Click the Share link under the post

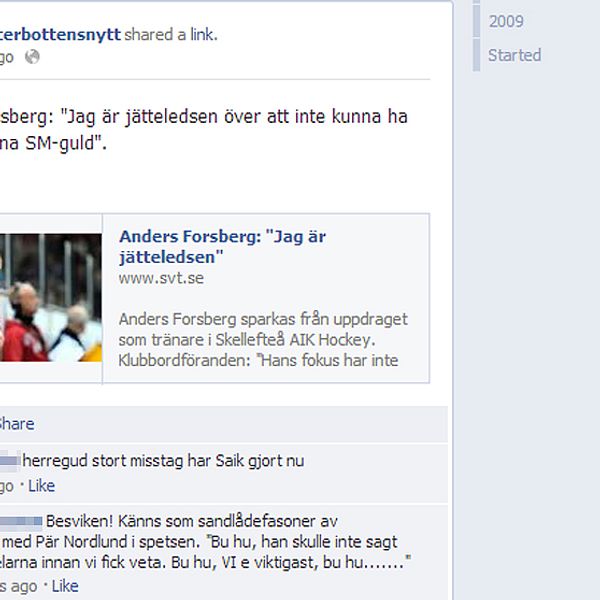tap(17, 424)
